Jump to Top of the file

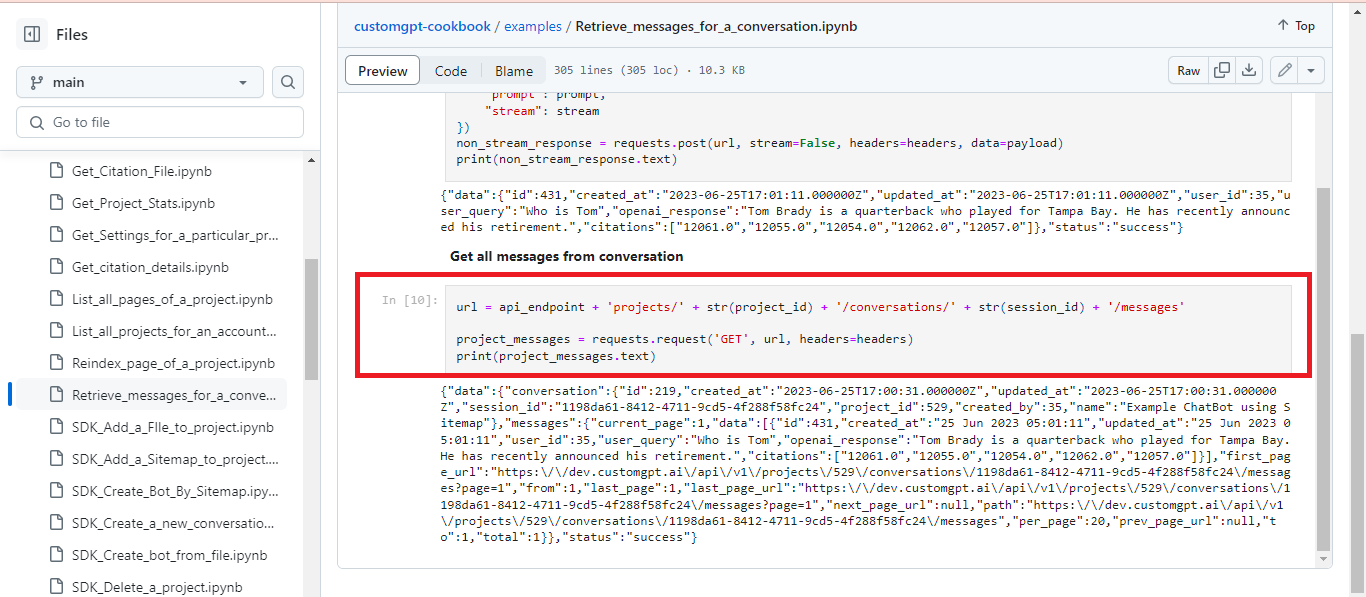[1295, 25]
